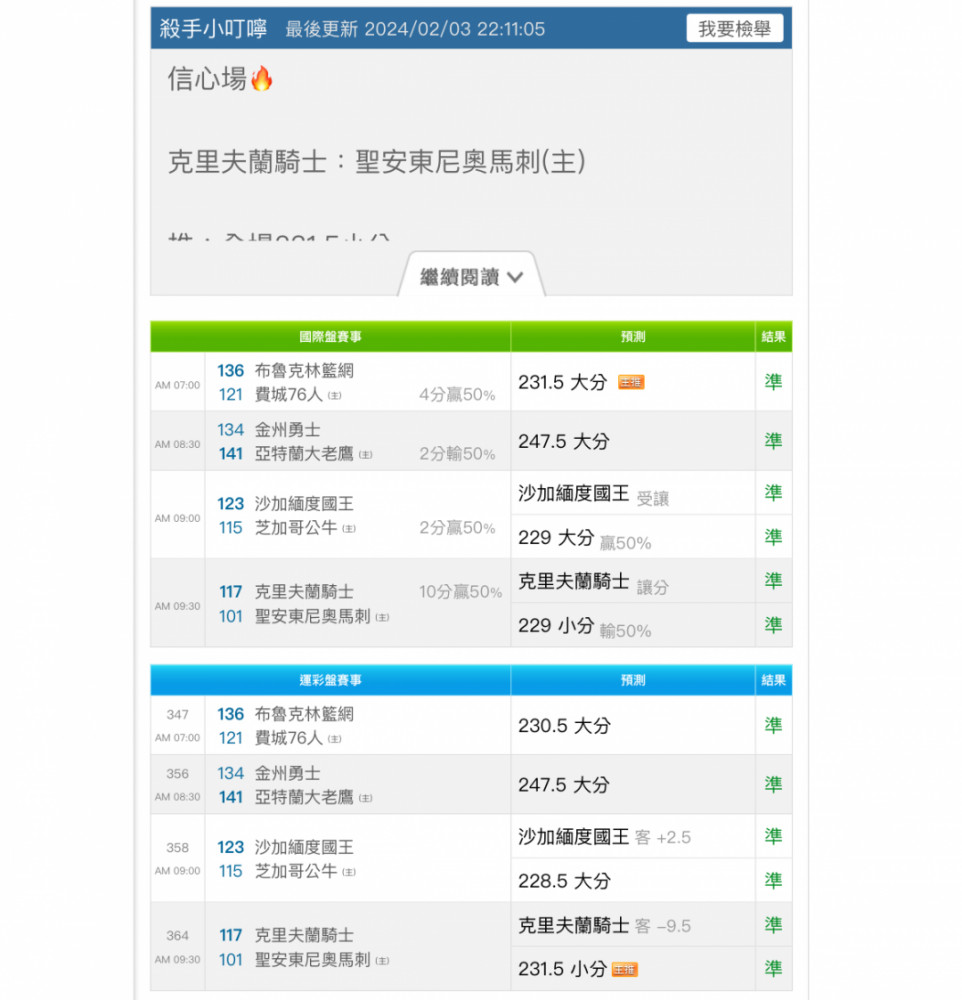Click the 最後更新 2024/02/03 22:11:05 timestamp
Screen dimensions: 962x1000
point(415,29)
